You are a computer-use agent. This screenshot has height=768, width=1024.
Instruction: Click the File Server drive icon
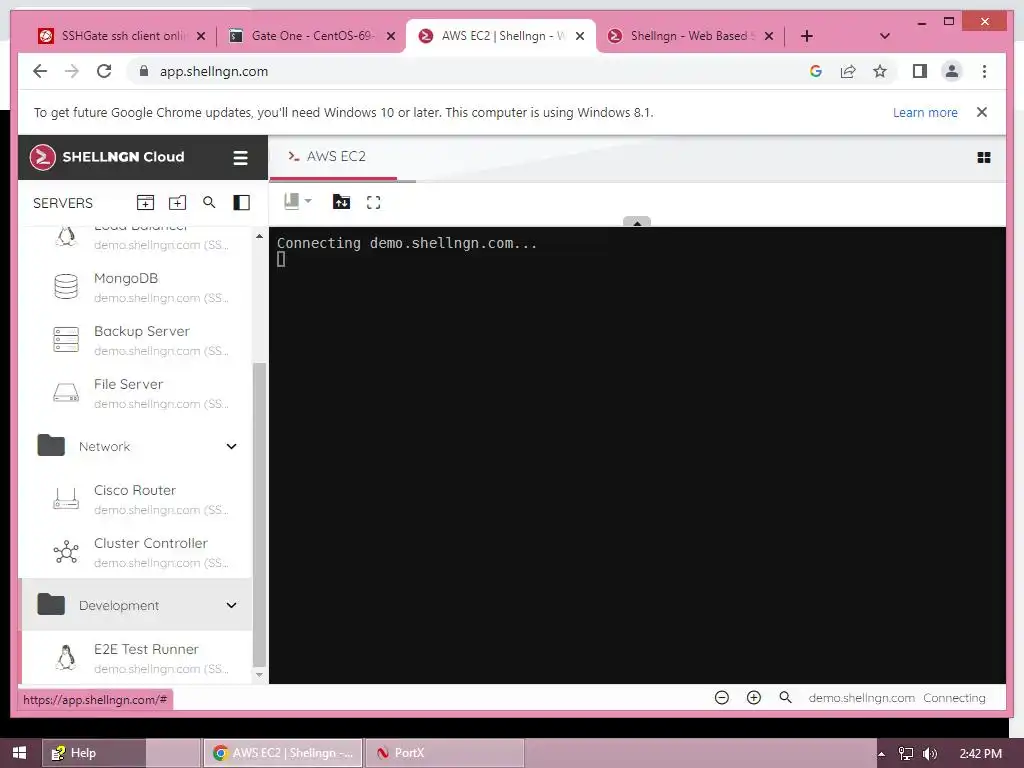point(66,392)
